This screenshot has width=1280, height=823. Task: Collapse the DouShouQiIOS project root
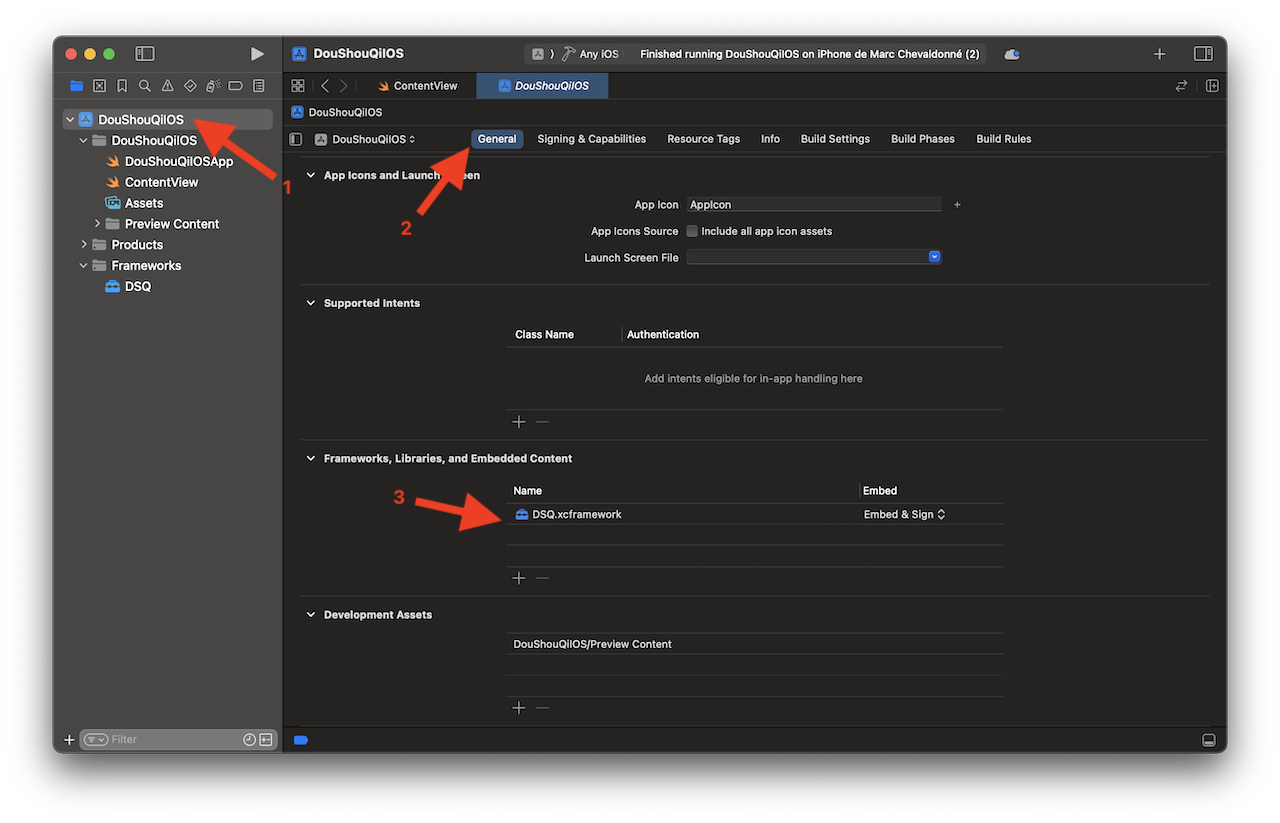click(x=70, y=119)
